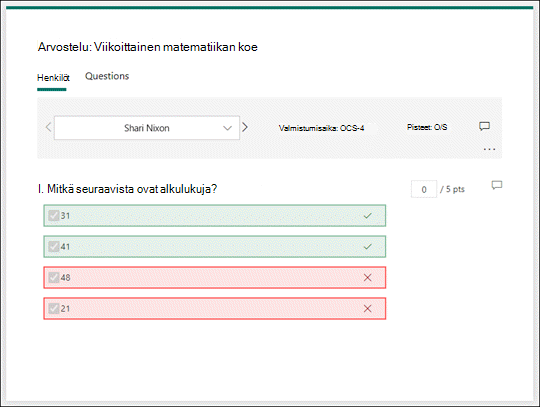Image resolution: width=540 pixels, height=407 pixels.
Task: Go to the next respondent arrow
Action: coord(245,127)
